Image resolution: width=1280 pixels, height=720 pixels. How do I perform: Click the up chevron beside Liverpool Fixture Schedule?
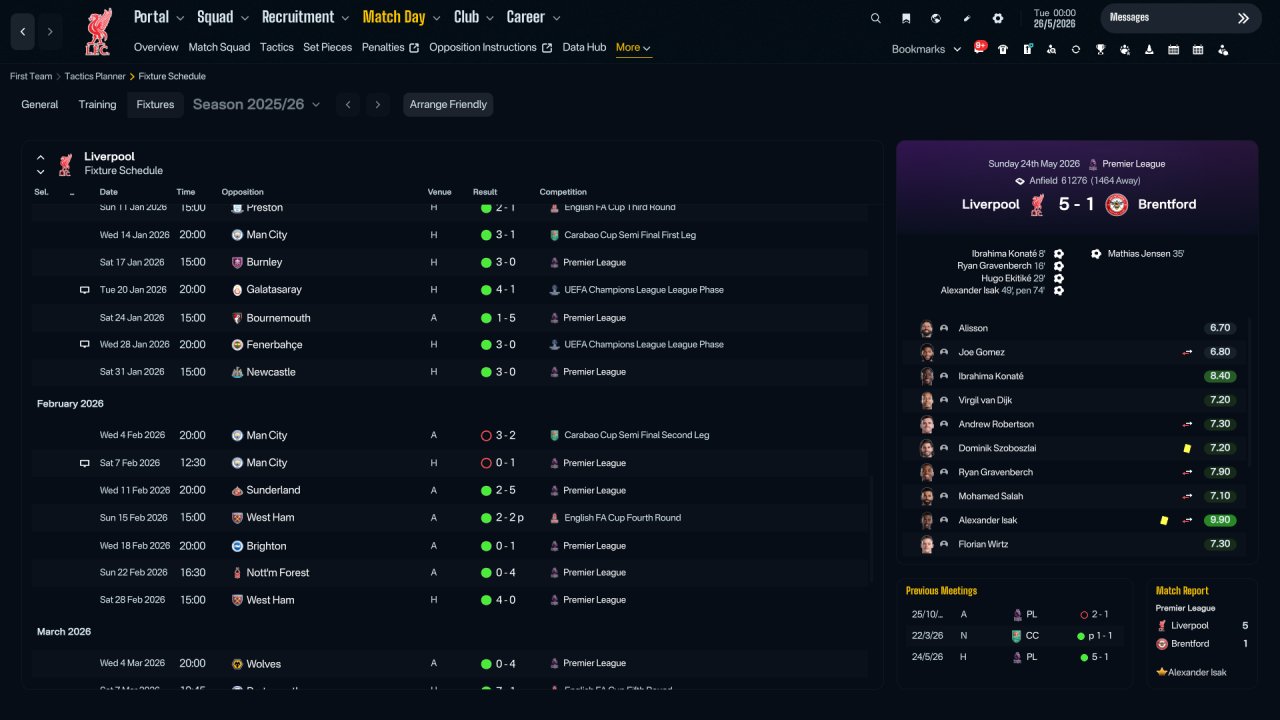[41, 157]
